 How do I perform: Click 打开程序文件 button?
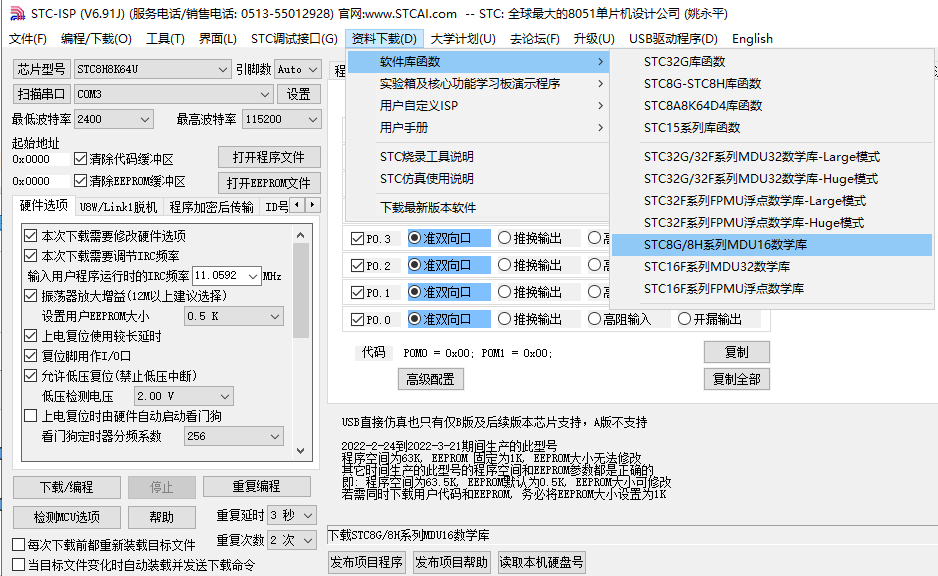(x=269, y=157)
